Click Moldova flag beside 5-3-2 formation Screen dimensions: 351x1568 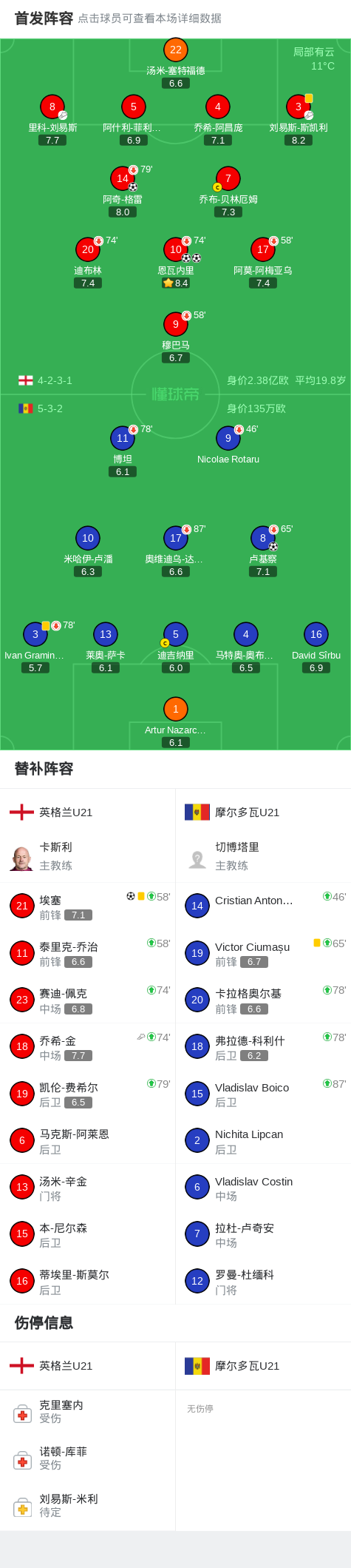click(x=25, y=408)
